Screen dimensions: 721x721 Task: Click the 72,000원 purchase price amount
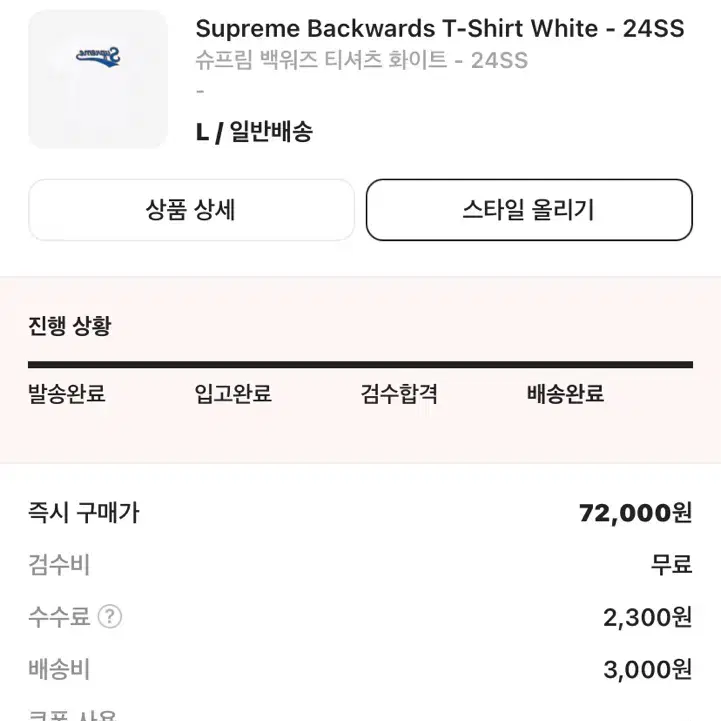(635, 513)
